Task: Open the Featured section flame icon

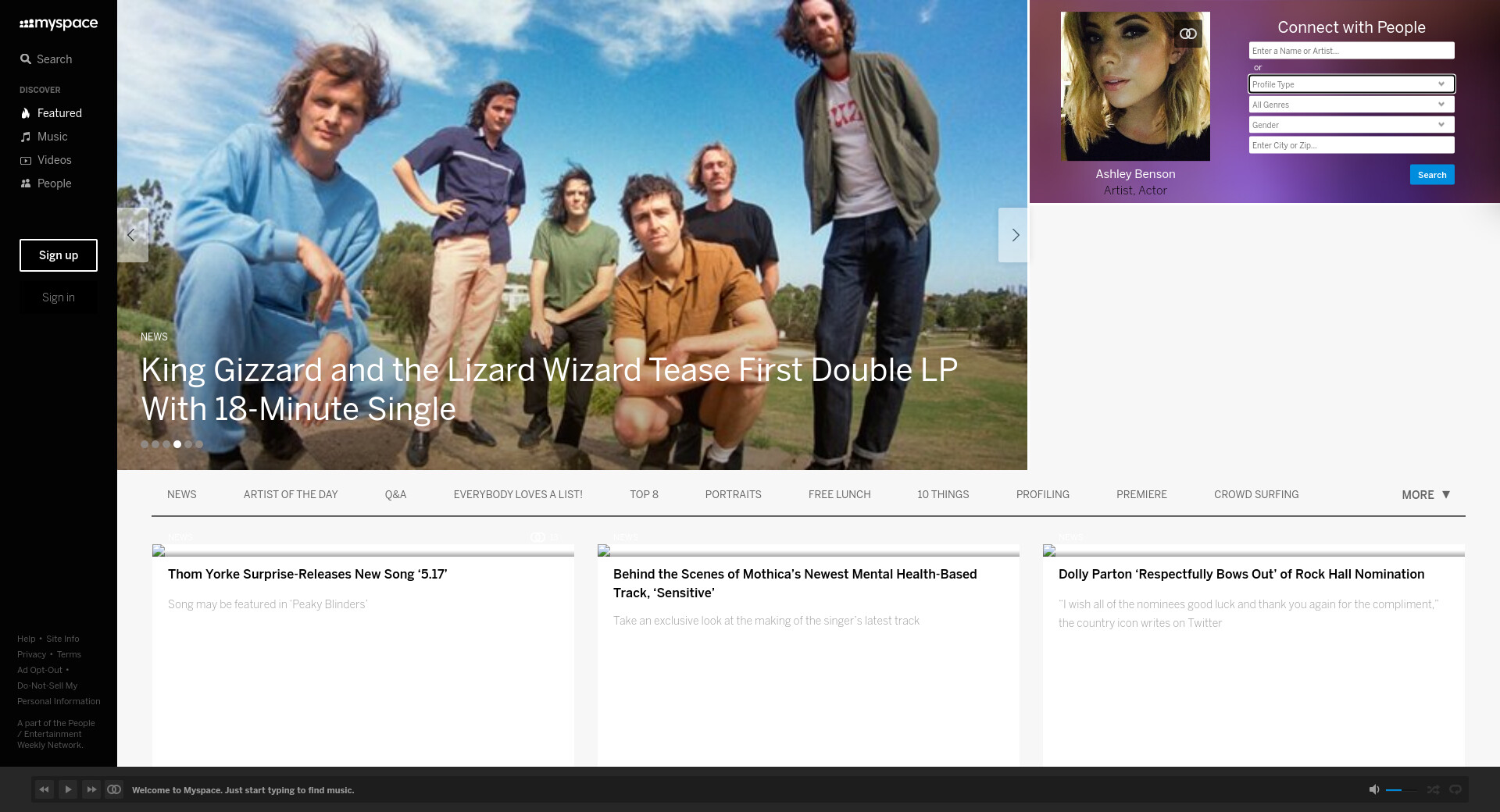Action: pos(26,113)
